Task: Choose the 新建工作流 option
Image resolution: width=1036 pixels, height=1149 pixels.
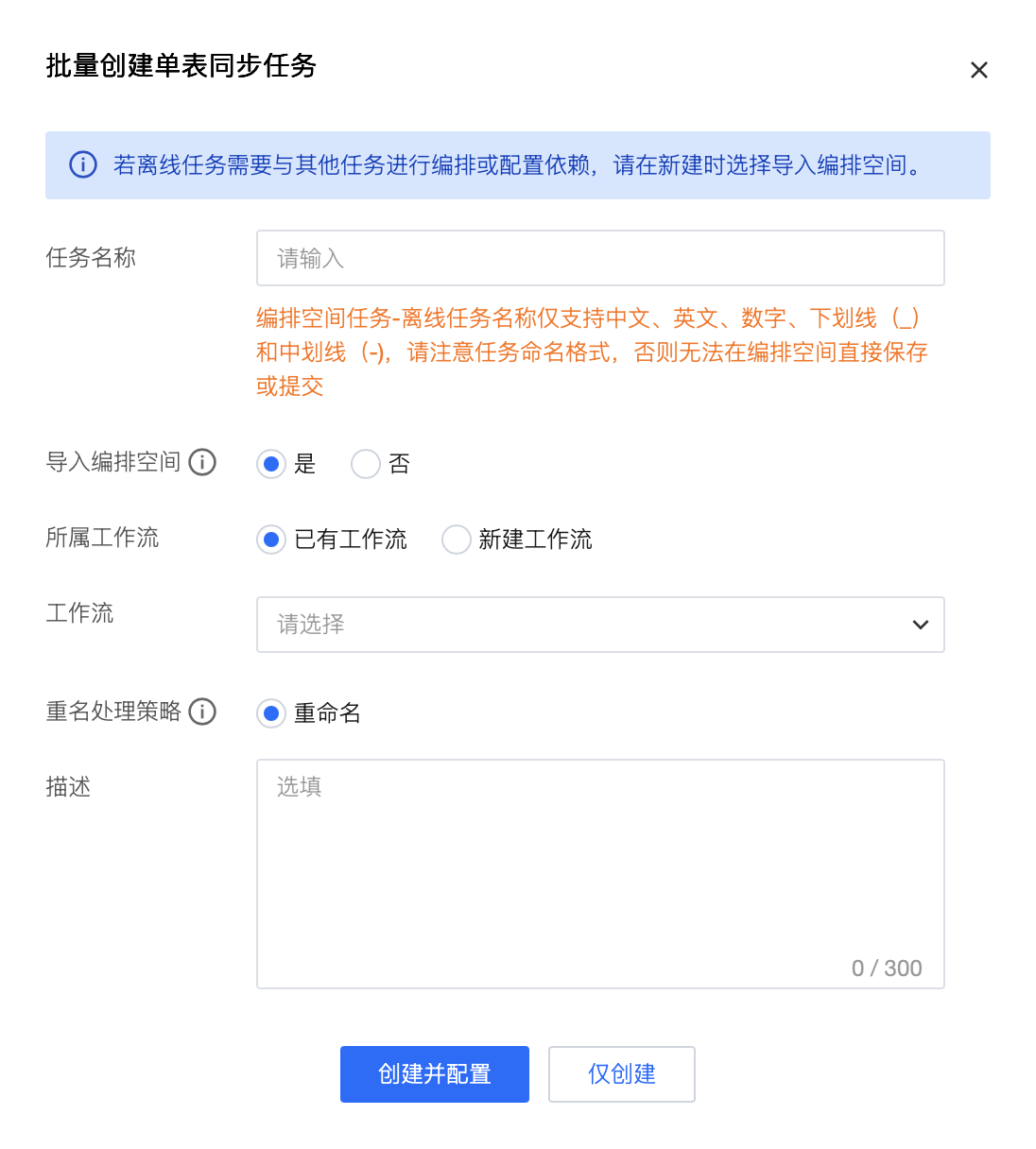Action: (457, 540)
